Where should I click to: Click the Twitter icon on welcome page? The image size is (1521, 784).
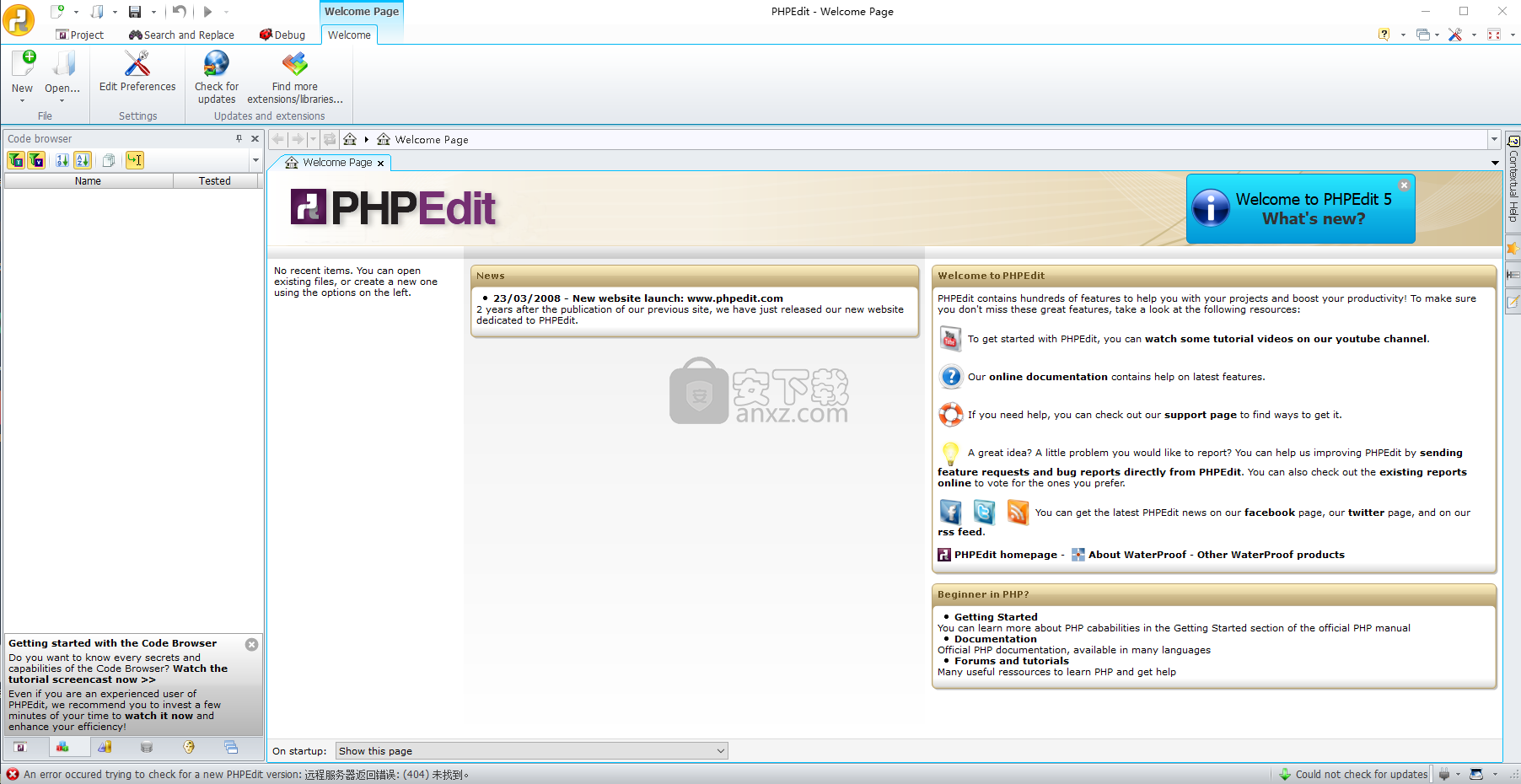984,512
